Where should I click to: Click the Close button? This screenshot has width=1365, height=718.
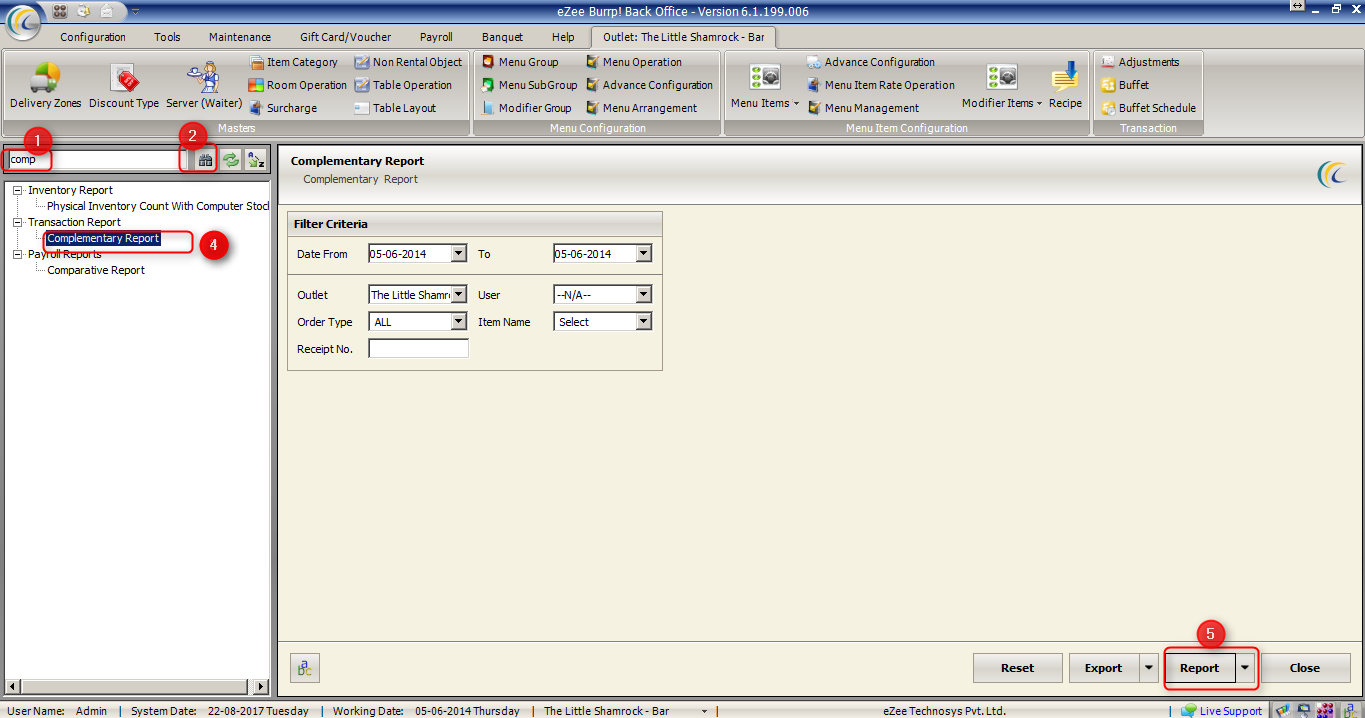point(1305,668)
